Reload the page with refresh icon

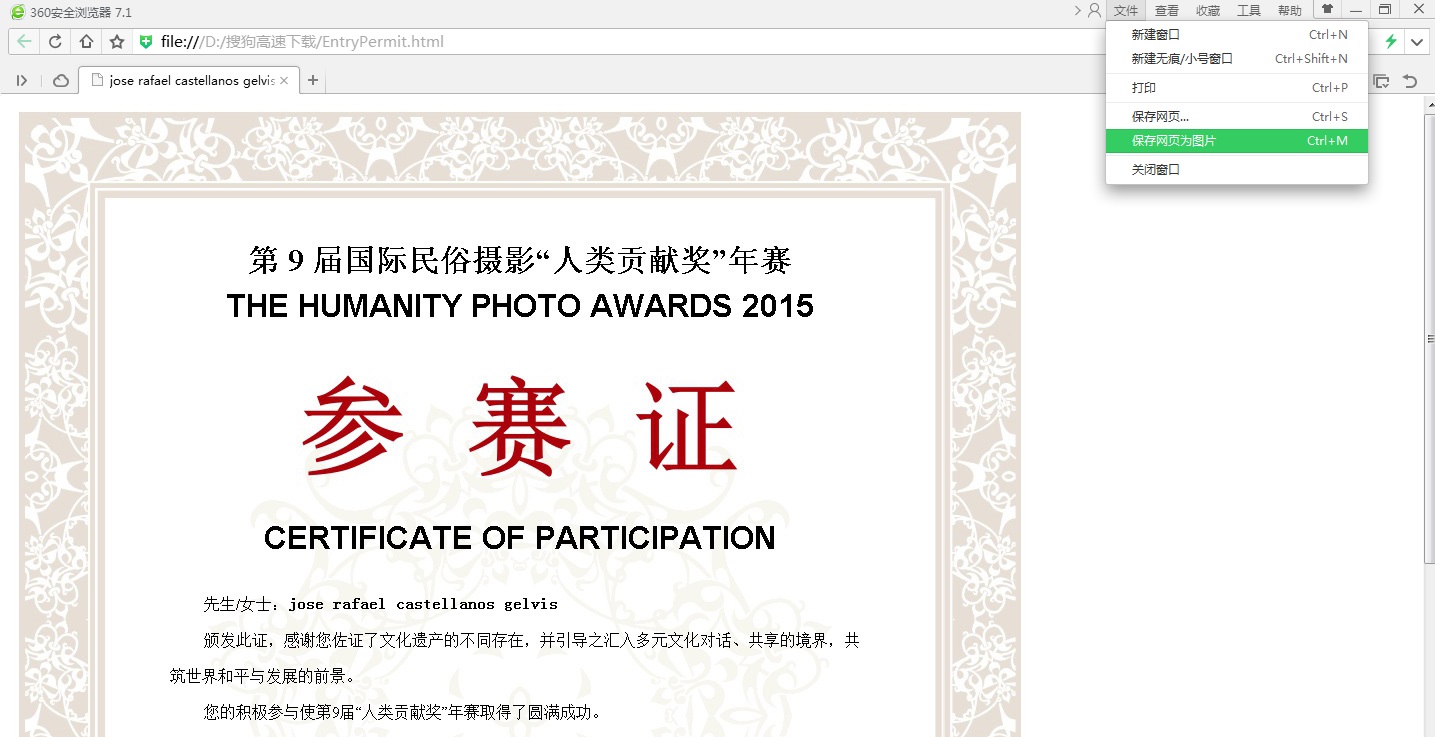coord(56,42)
